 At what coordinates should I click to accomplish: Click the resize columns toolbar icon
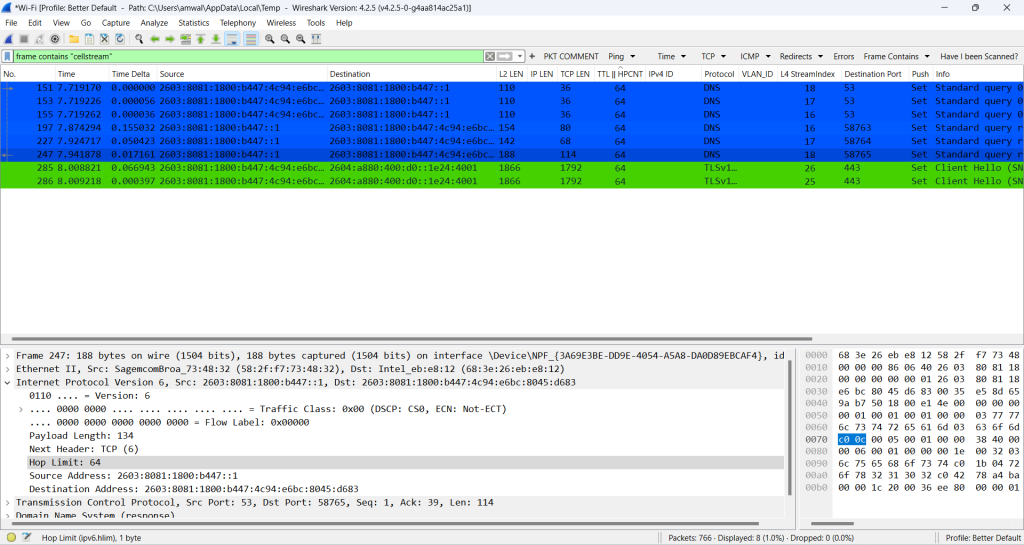317,39
